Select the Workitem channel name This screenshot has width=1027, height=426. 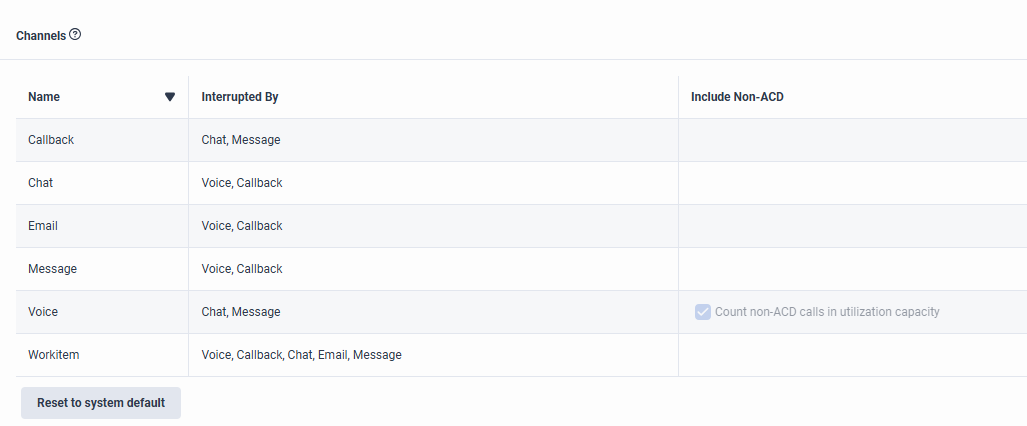53,355
